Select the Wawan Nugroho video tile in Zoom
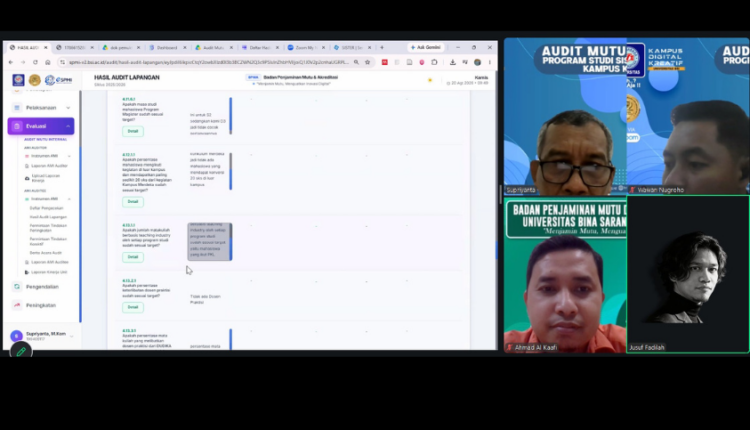 click(x=688, y=116)
